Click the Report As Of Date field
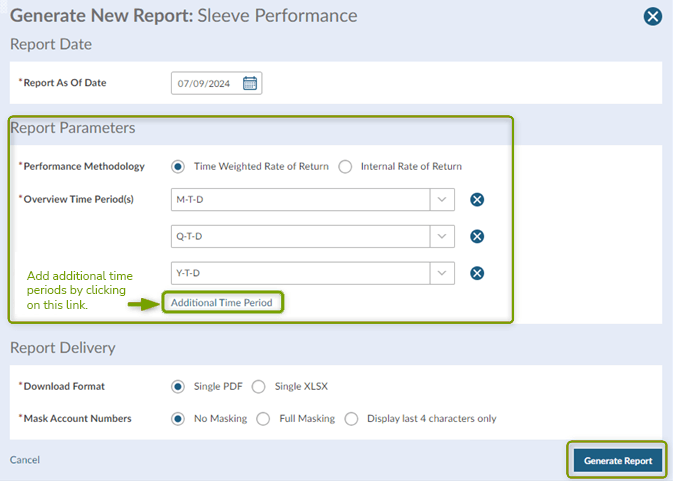This screenshot has height=481, width=673. (x=204, y=84)
